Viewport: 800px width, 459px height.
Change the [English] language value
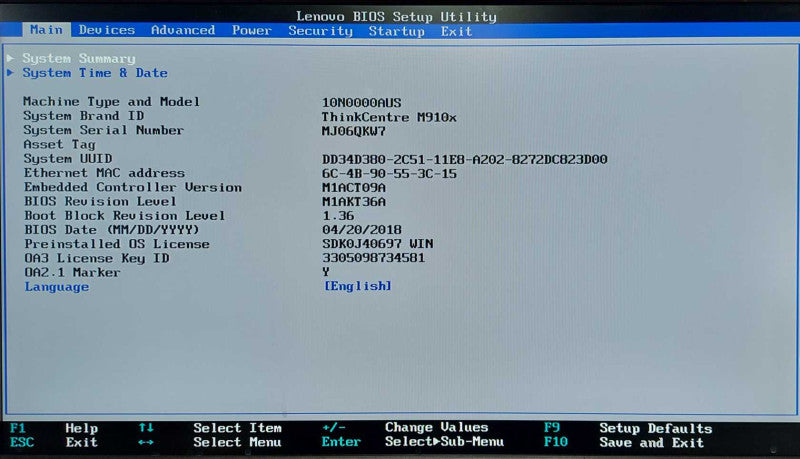coord(358,286)
